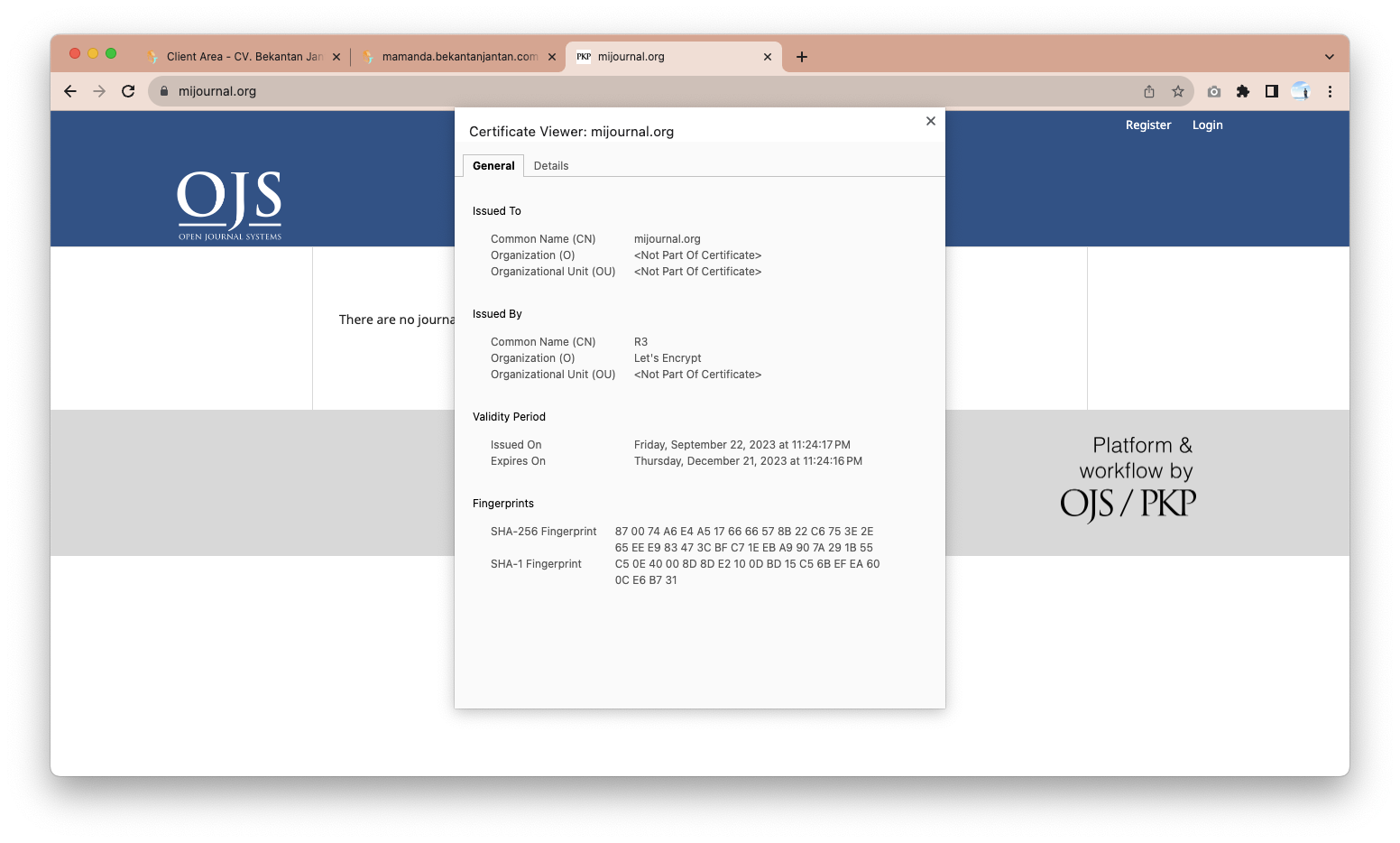Click the Certificate Viewer title text
The width and height of the screenshot is (1400, 843).
pyautogui.click(x=572, y=132)
